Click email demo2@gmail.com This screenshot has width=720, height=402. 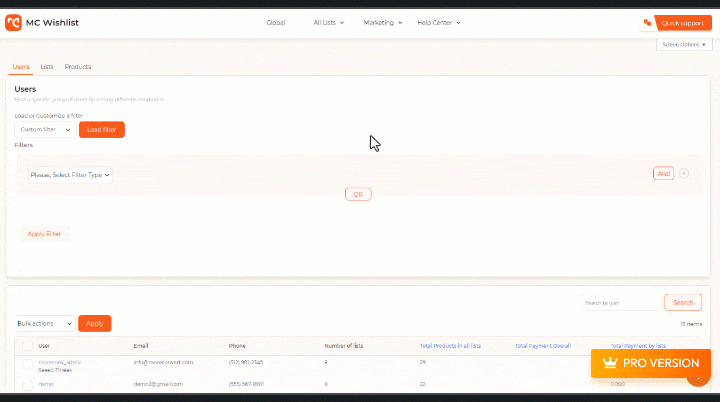[x=158, y=384]
